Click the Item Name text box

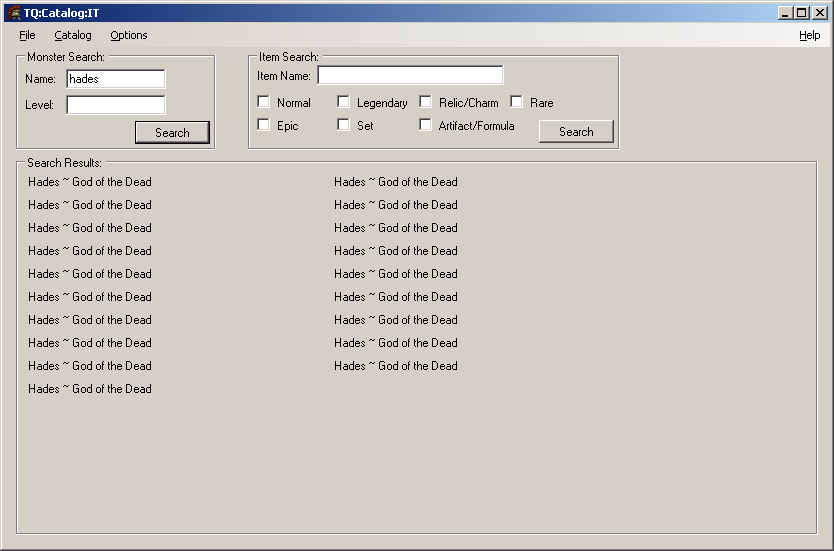pos(410,76)
